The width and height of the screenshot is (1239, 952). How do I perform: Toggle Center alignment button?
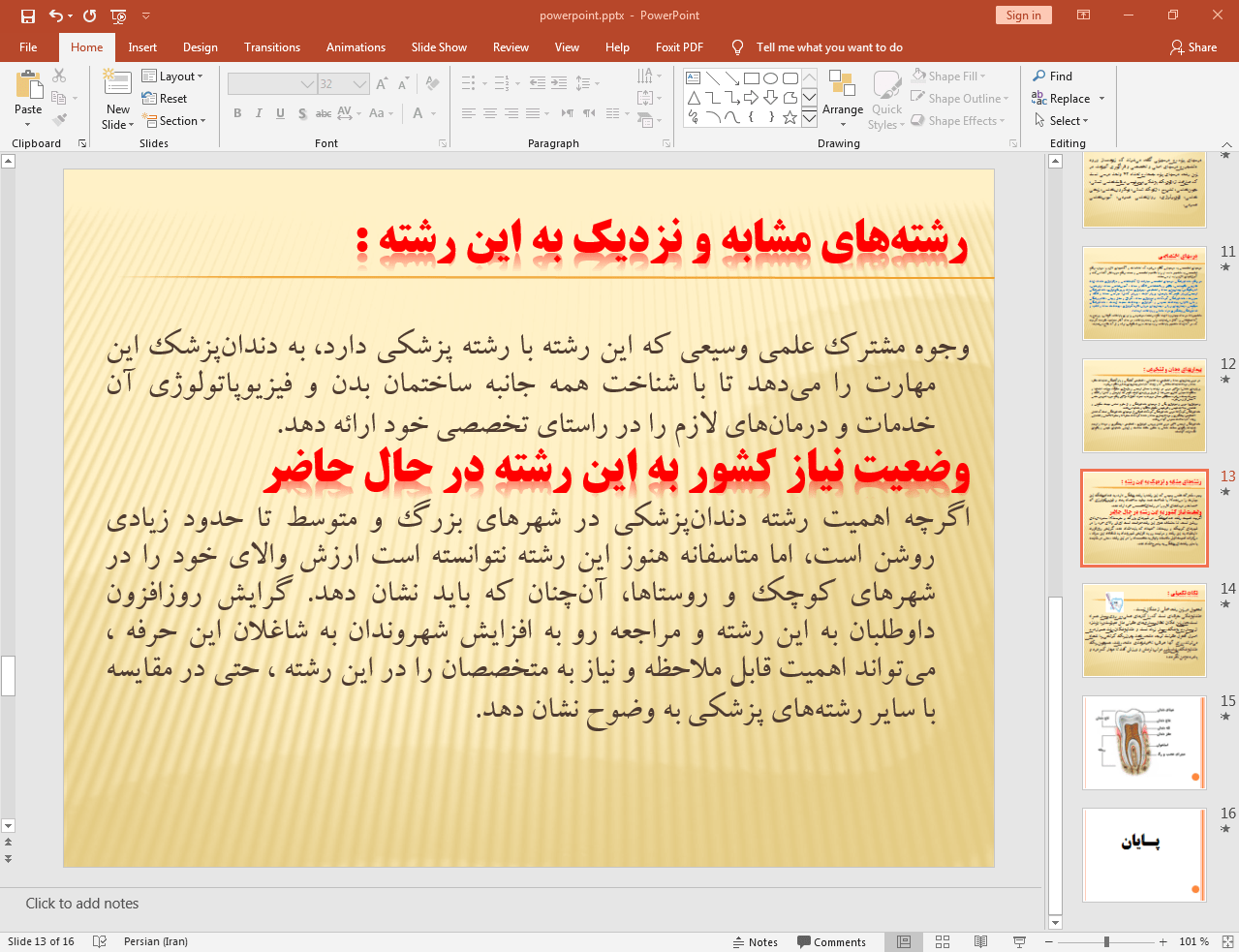490,113
